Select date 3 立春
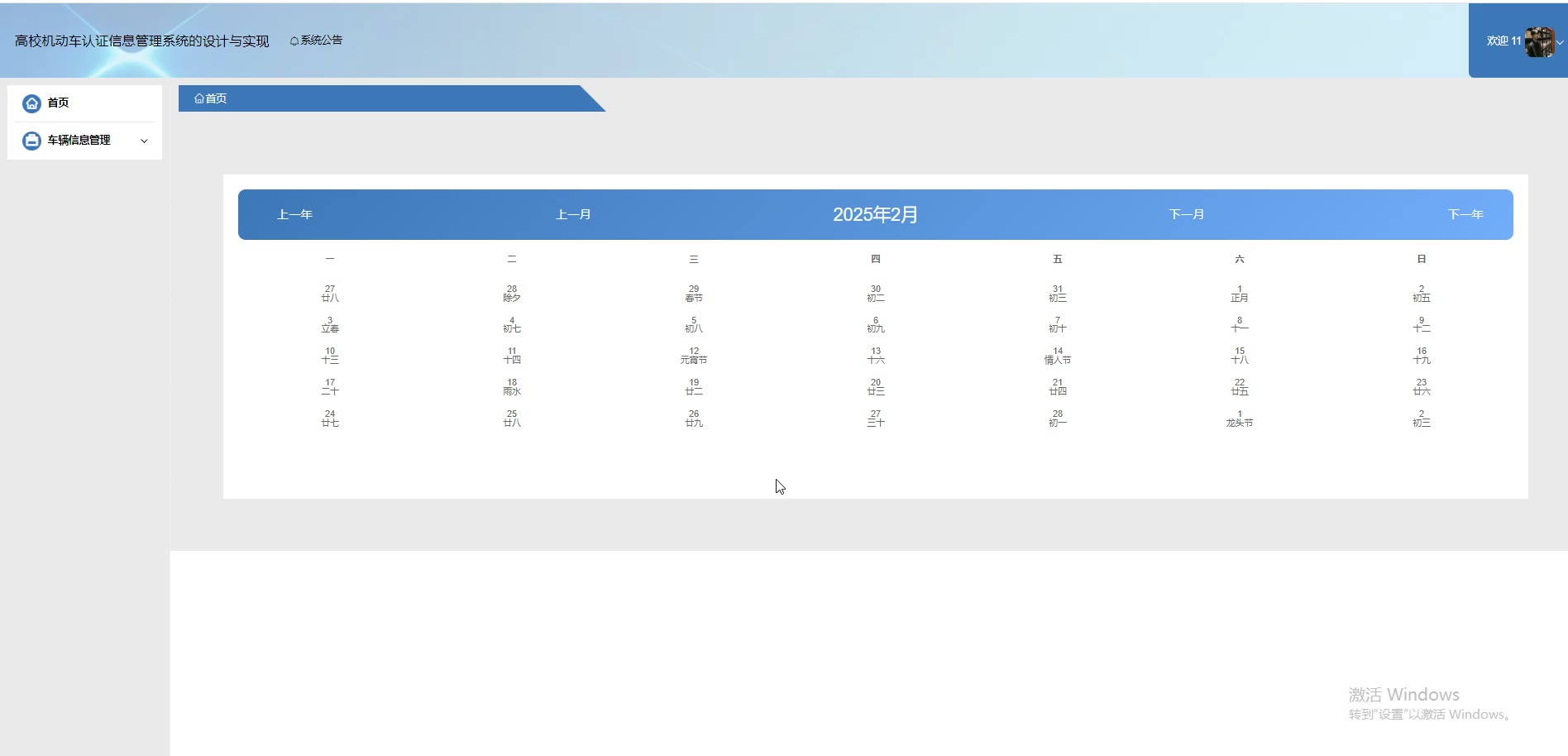The image size is (1568, 756). 330,325
